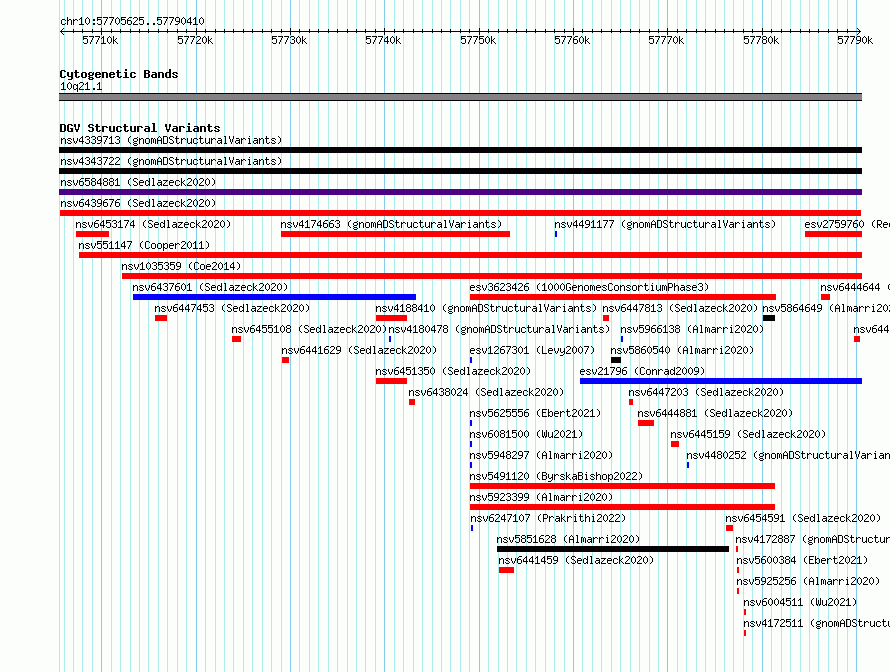Click red bar under esv2759760
Image resolution: width=890 pixels, height=672 pixels.
click(x=833, y=234)
